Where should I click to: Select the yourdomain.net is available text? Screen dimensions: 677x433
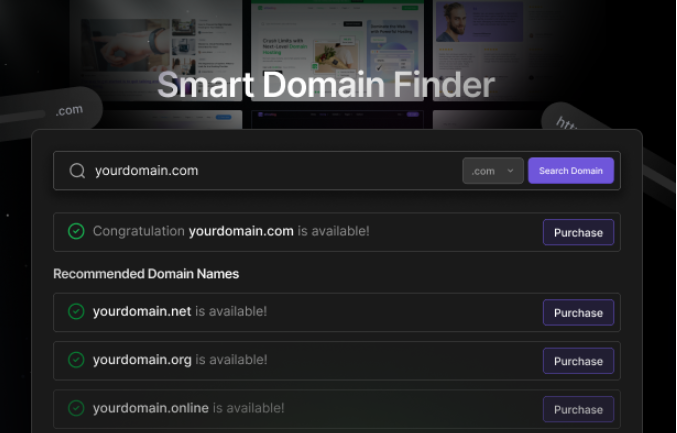coord(180,311)
